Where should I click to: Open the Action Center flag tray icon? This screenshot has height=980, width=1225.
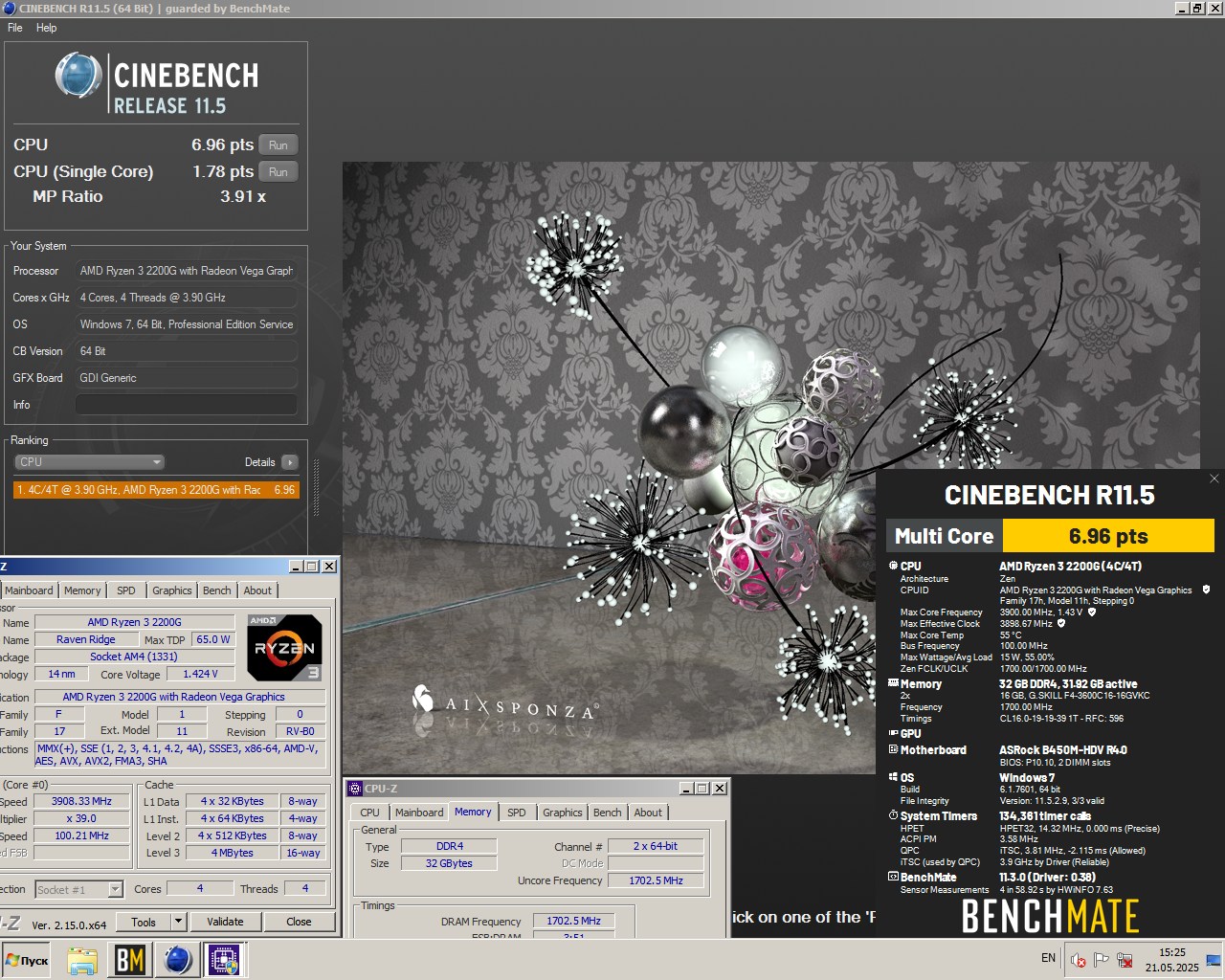[1102, 960]
